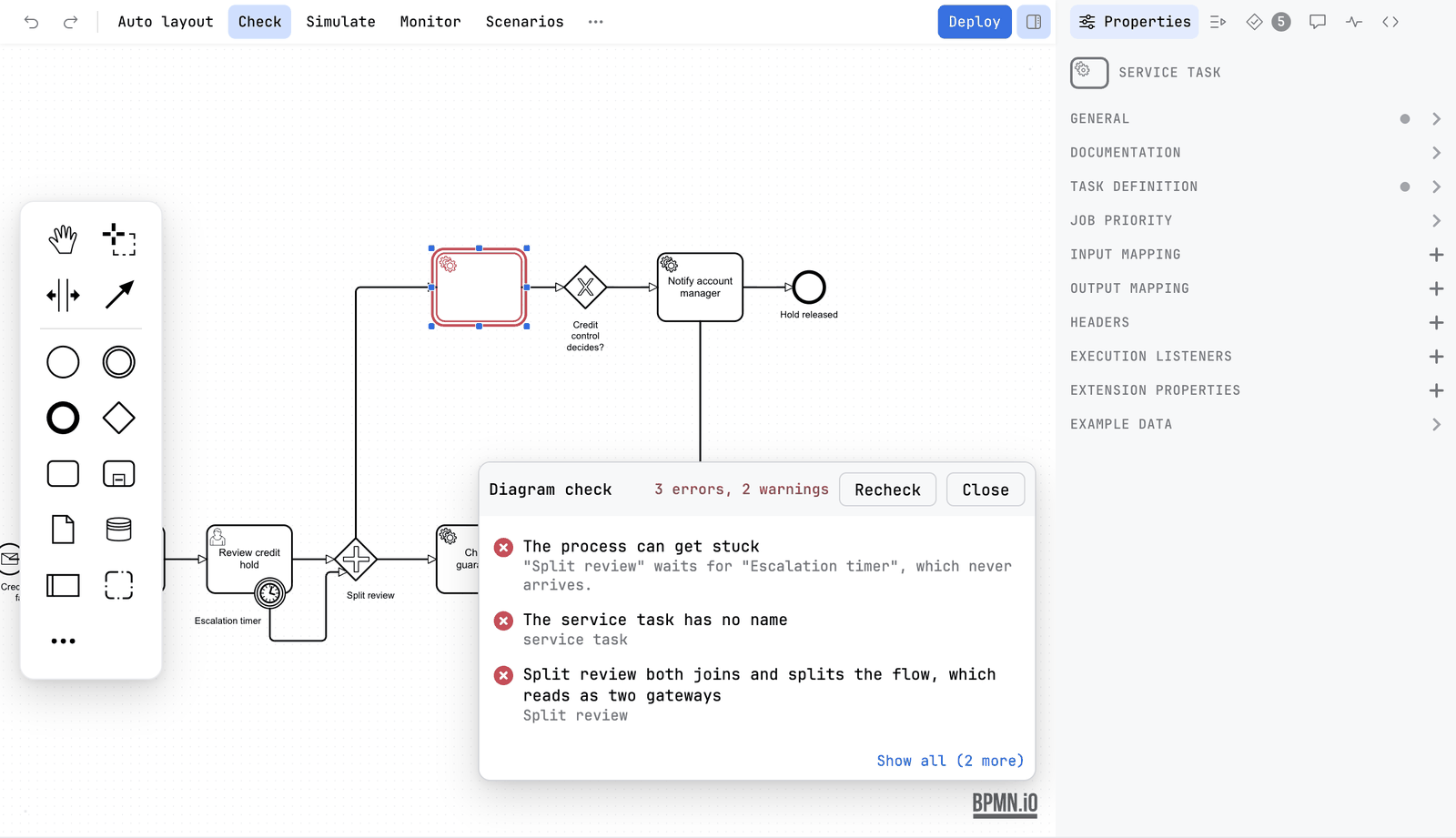Screen dimensions: 1456x838
Task: Close the Diagram check panel
Action: (986, 490)
